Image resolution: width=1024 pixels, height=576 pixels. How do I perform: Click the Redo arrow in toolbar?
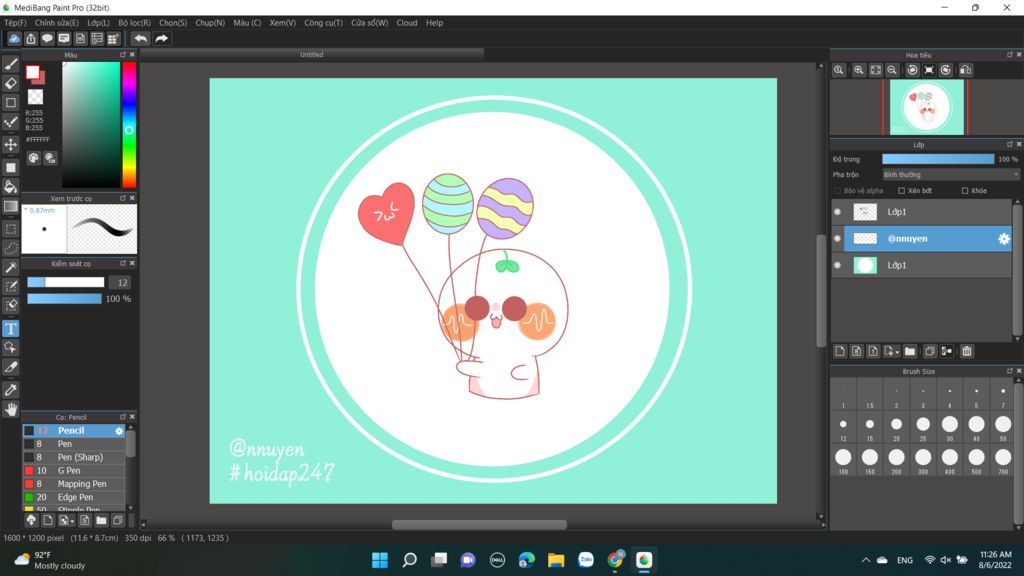click(161, 39)
